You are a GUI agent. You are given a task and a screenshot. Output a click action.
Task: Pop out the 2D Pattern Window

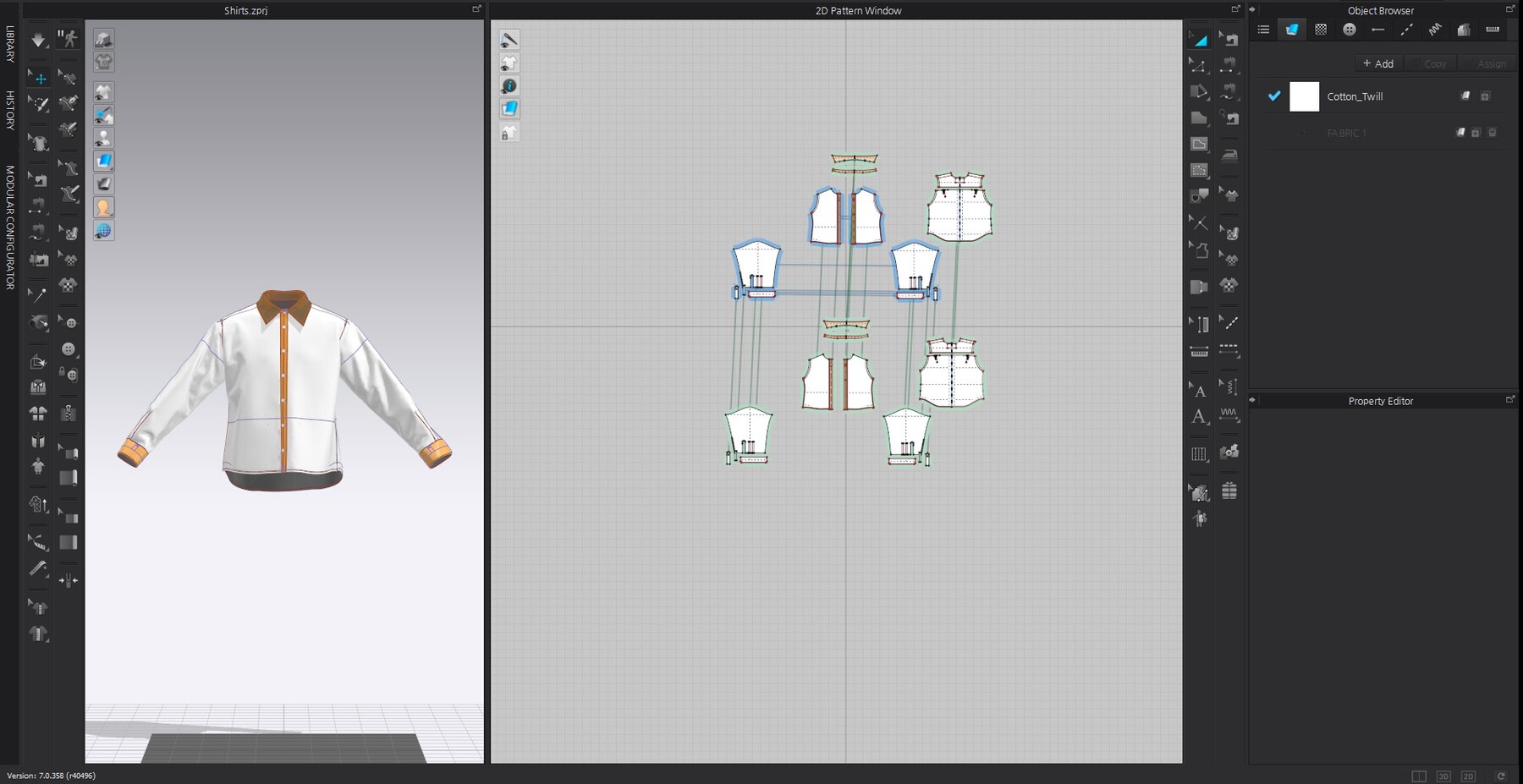click(x=1236, y=8)
